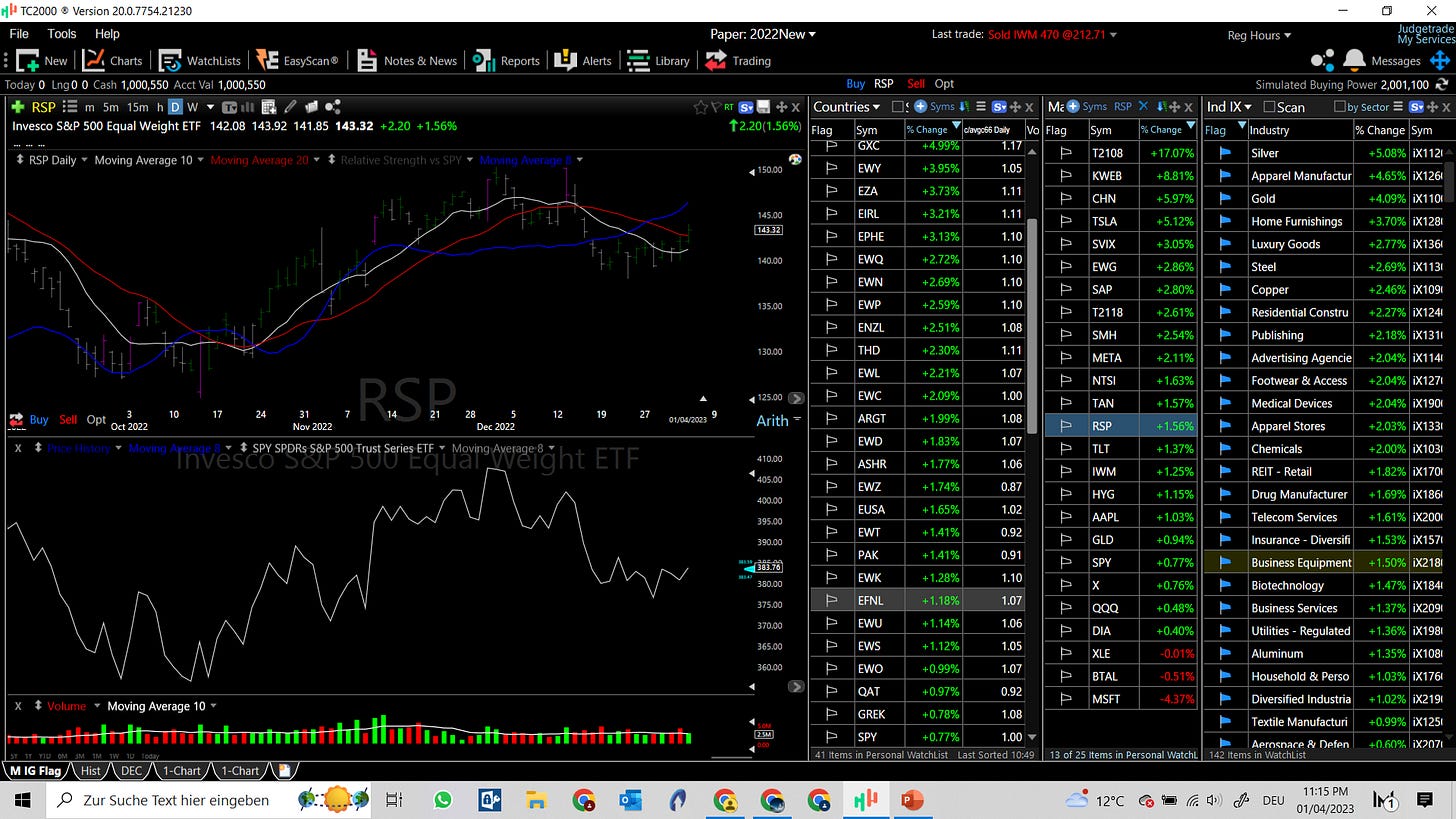Open the Help menu

tap(107, 34)
